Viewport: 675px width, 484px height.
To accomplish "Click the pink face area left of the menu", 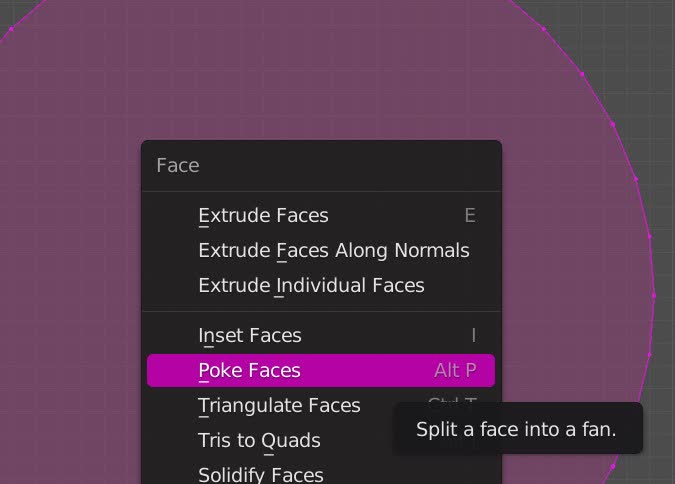I will click(70, 300).
